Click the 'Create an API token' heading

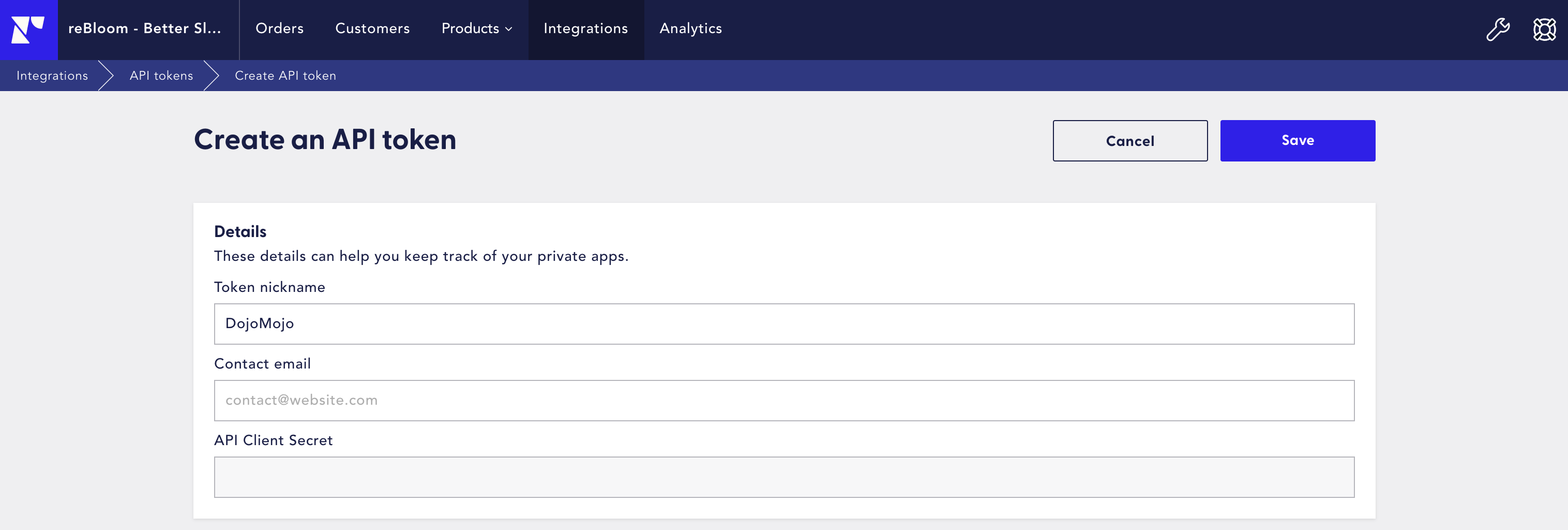325,140
